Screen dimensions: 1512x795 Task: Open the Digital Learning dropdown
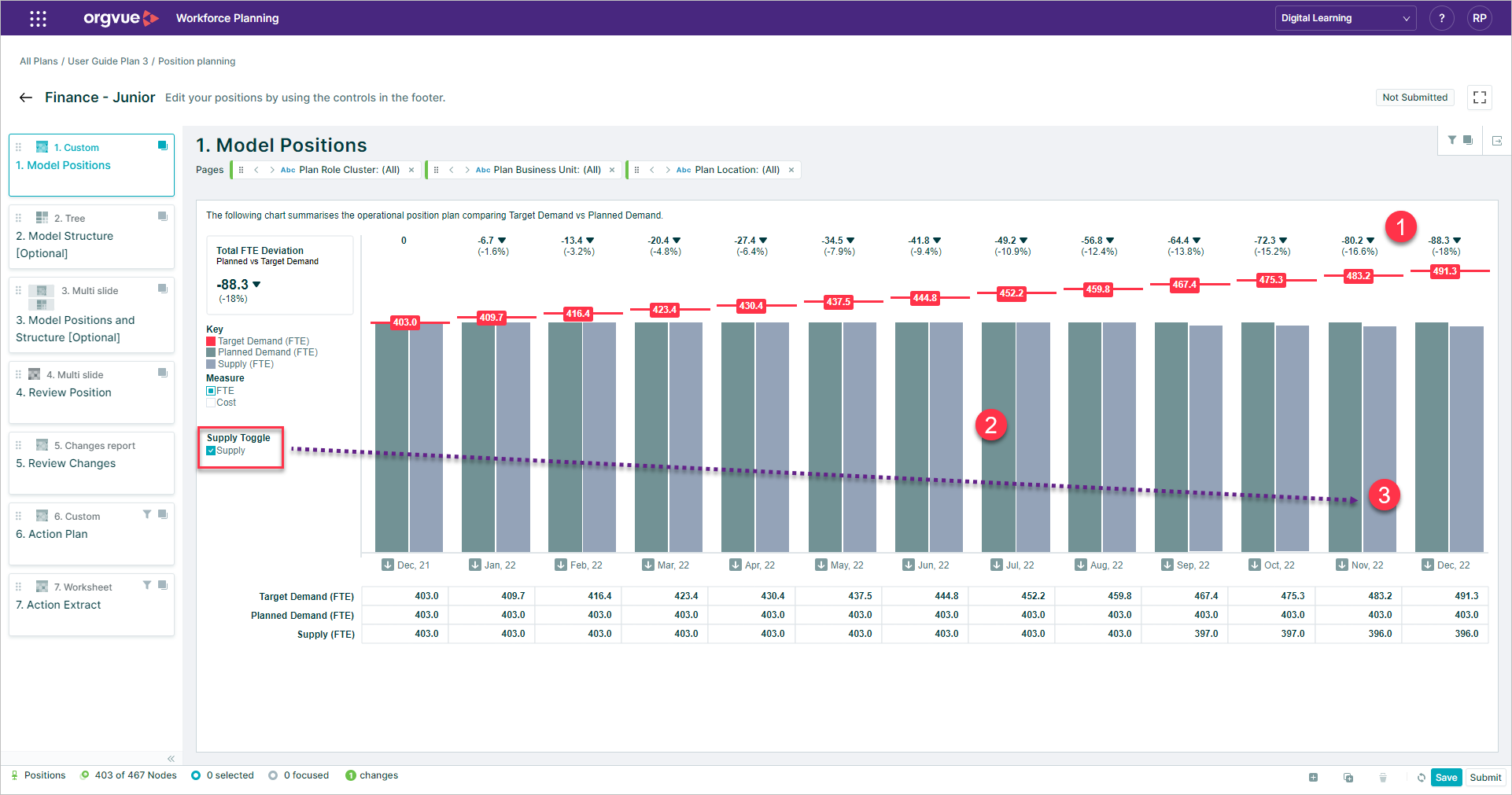1345,17
